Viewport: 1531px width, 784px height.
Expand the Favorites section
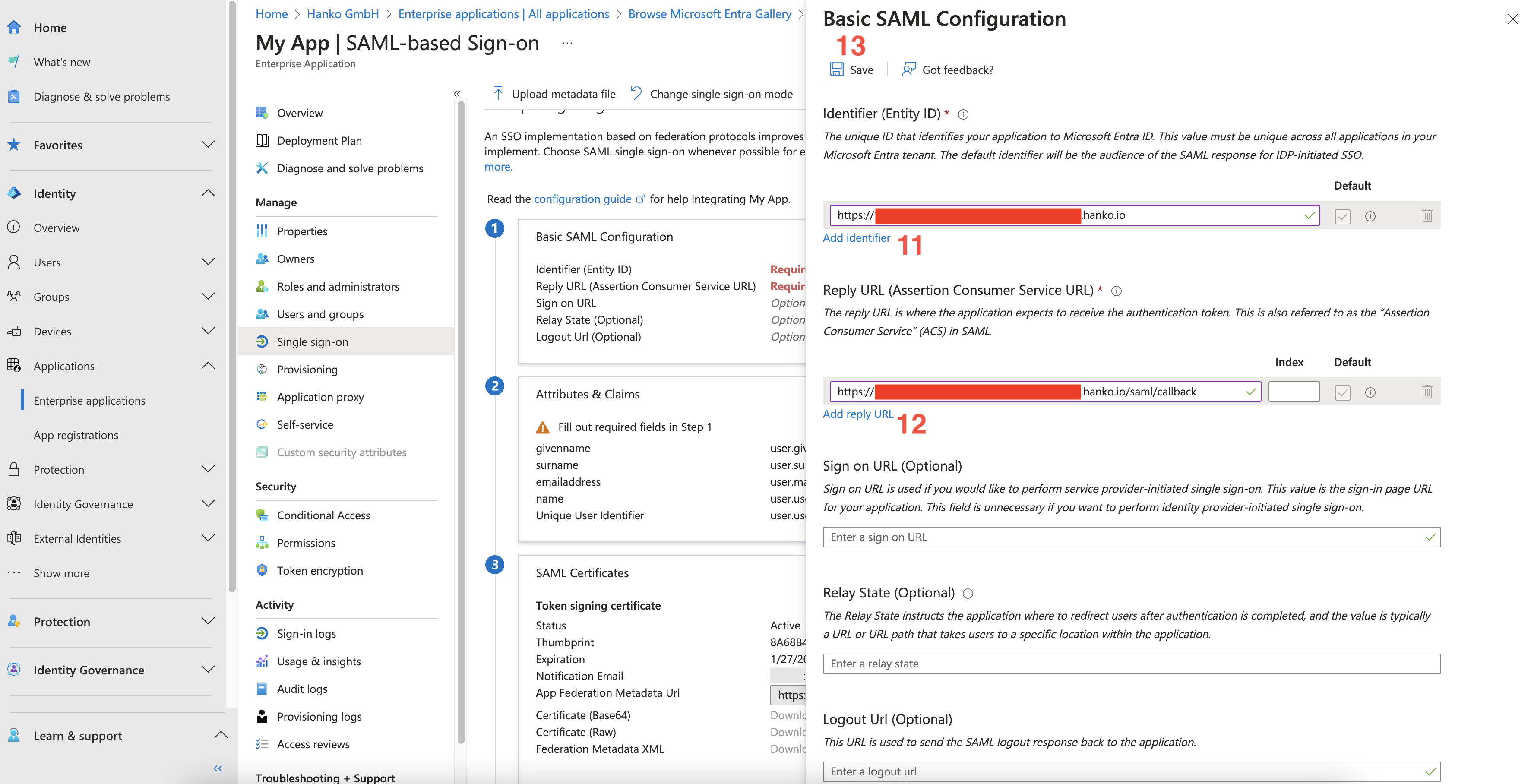click(207, 145)
